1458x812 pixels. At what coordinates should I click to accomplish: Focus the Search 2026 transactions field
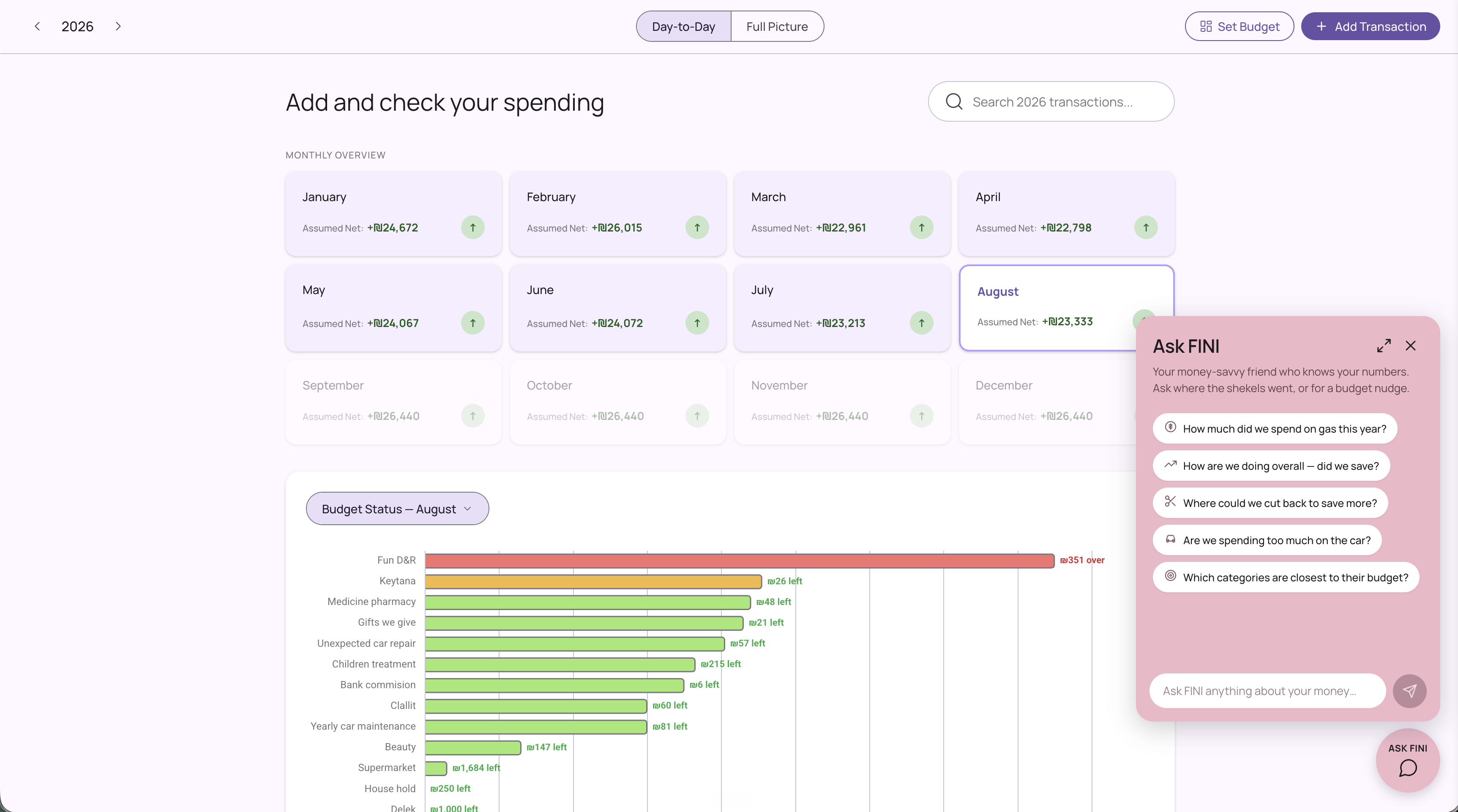pos(1051,101)
